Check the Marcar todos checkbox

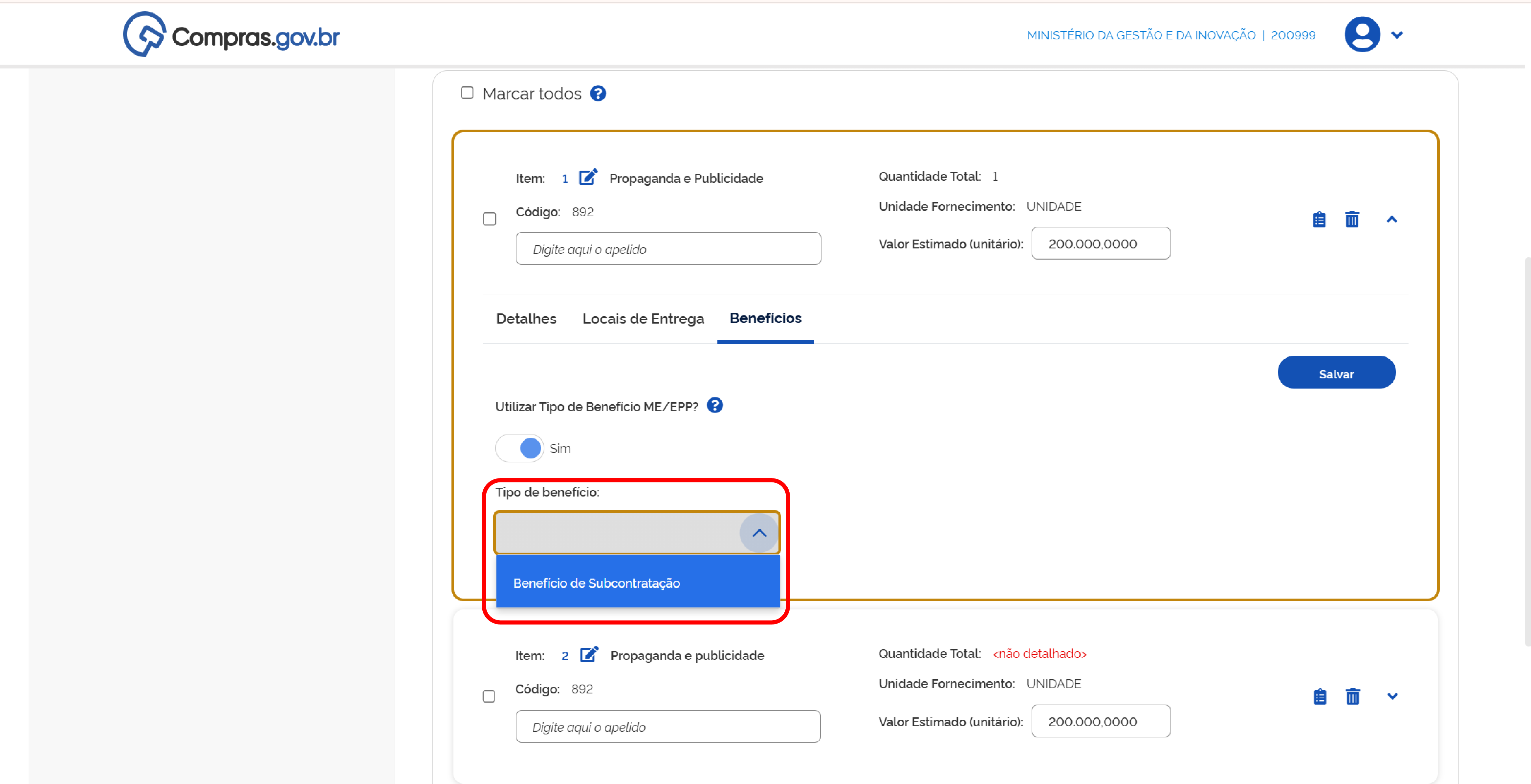[467, 93]
